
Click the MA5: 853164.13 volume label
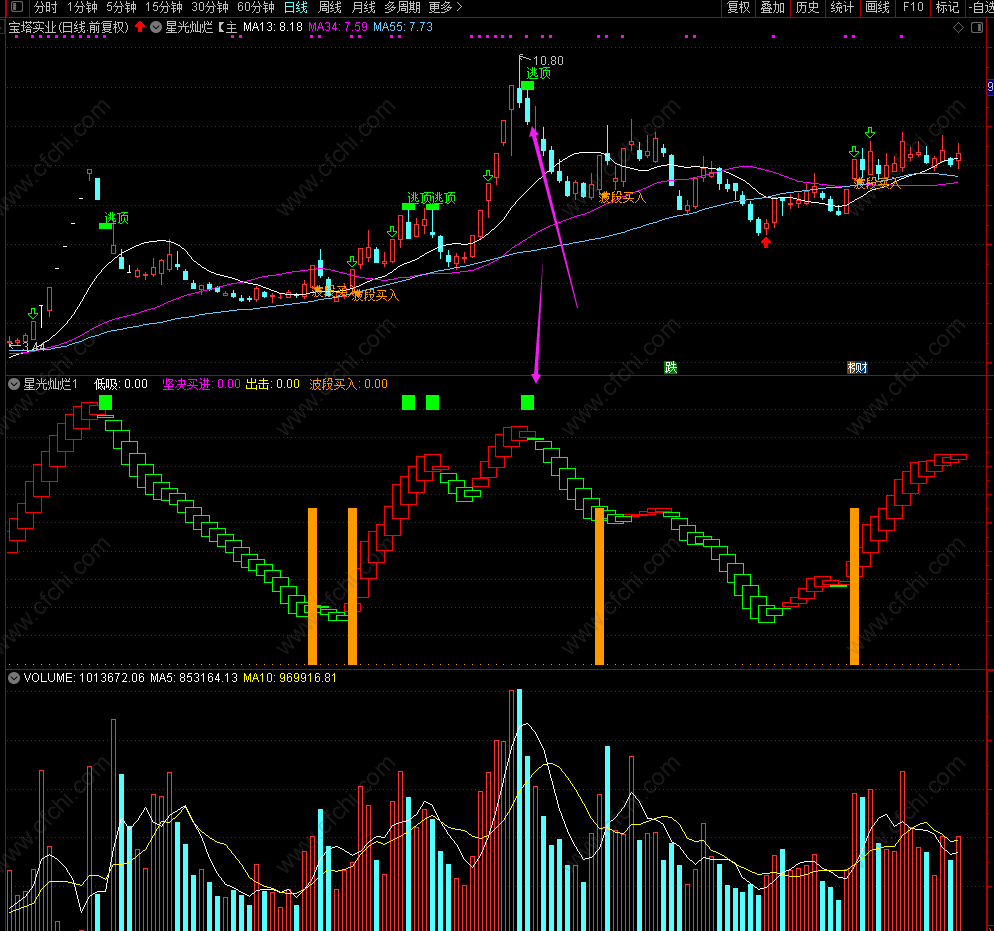pyautogui.click(x=194, y=678)
